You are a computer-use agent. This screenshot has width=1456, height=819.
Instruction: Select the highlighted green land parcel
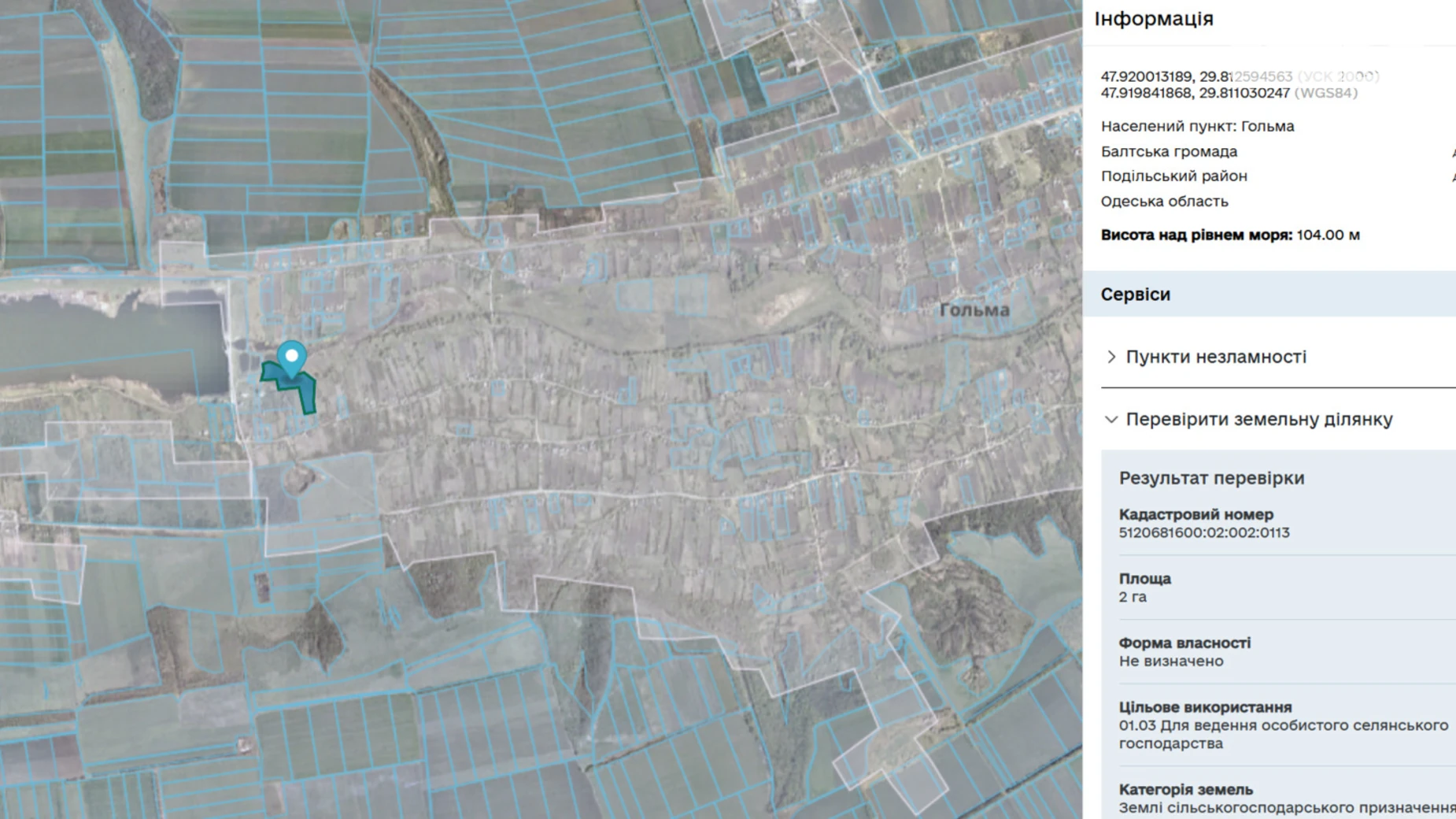[x=304, y=391]
